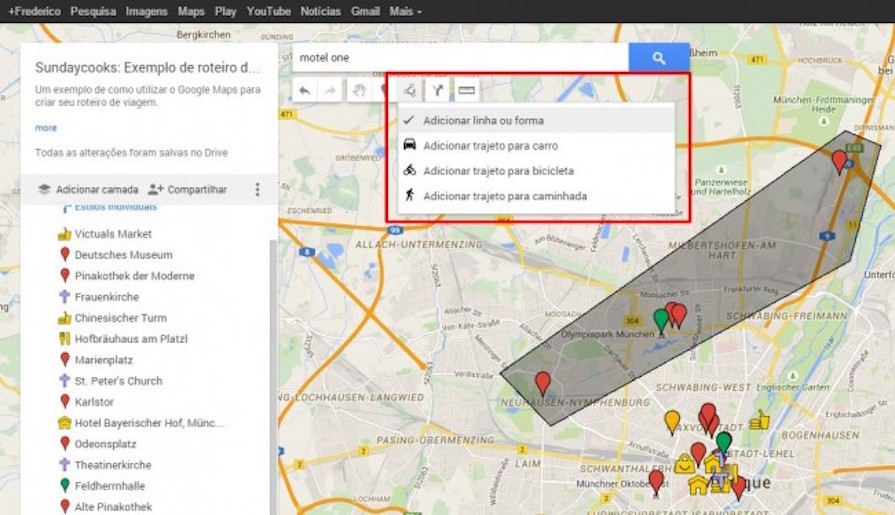Image resolution: width=895 pixels, height=515 pixels.
Task: Open Maps in the Google bar
Action: click(x=191, y=11)
